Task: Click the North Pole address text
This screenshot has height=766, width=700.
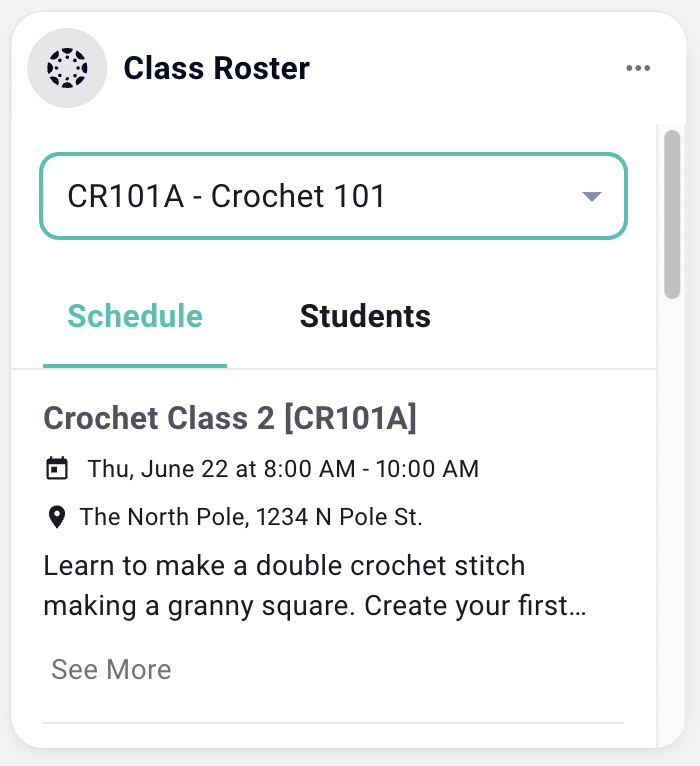Action: (x=251, y=517)
